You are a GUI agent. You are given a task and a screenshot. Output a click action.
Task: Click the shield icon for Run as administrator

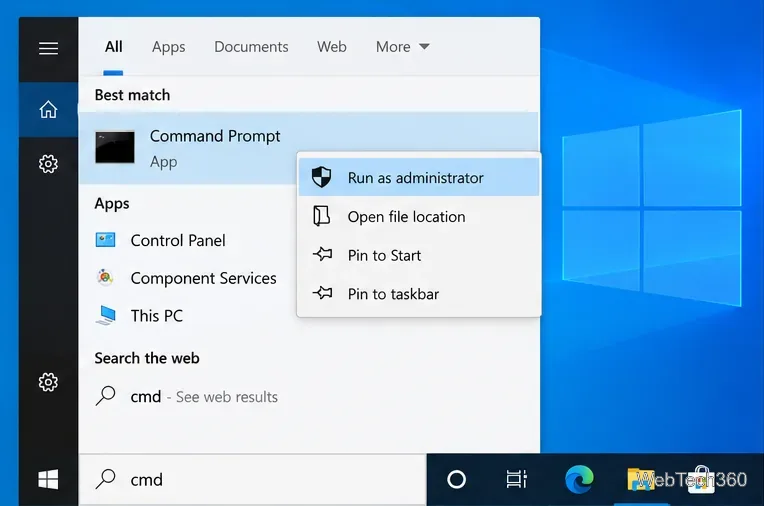click(322, 177)
